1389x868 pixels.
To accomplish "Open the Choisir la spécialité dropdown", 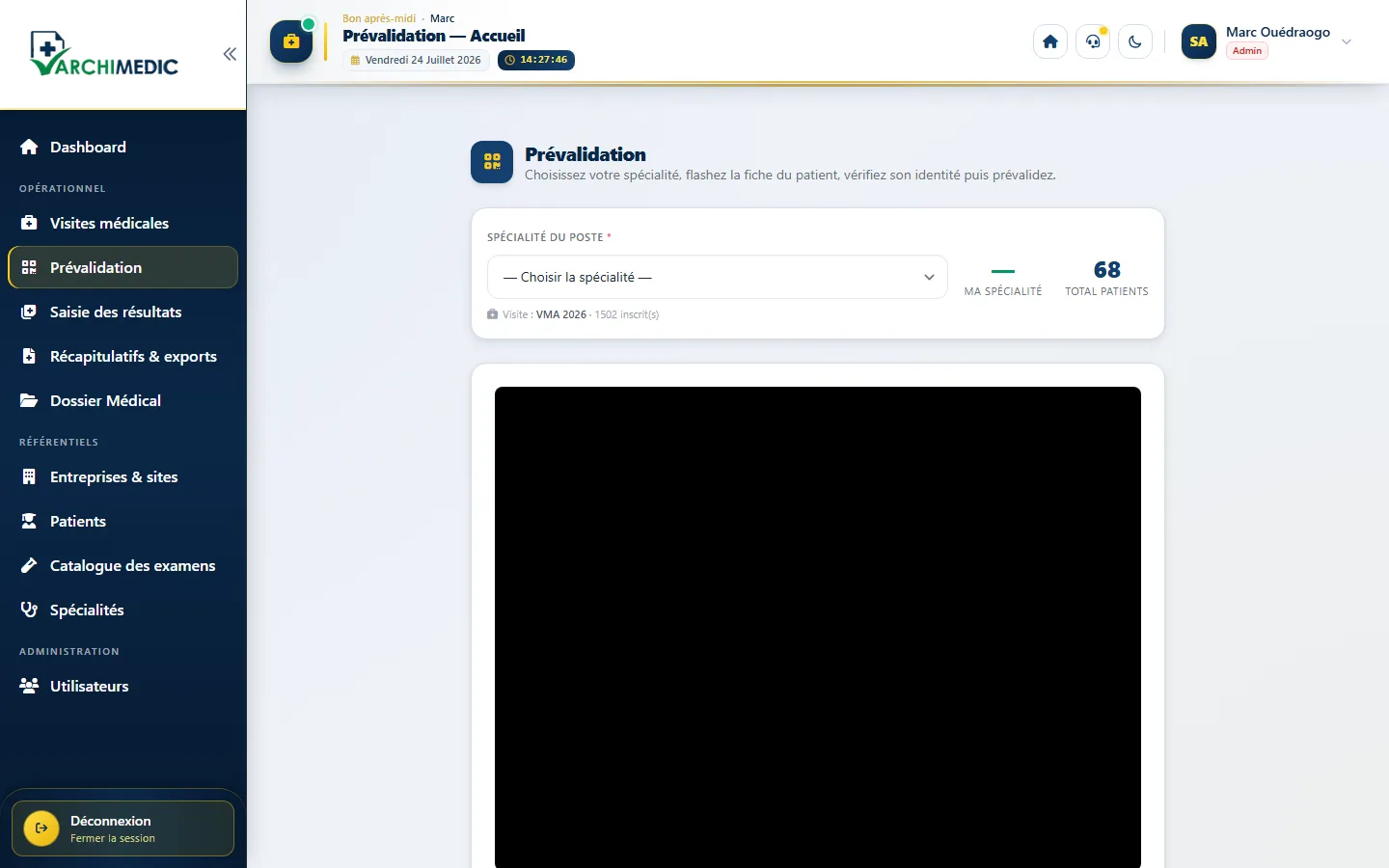I will click(718, 277).
